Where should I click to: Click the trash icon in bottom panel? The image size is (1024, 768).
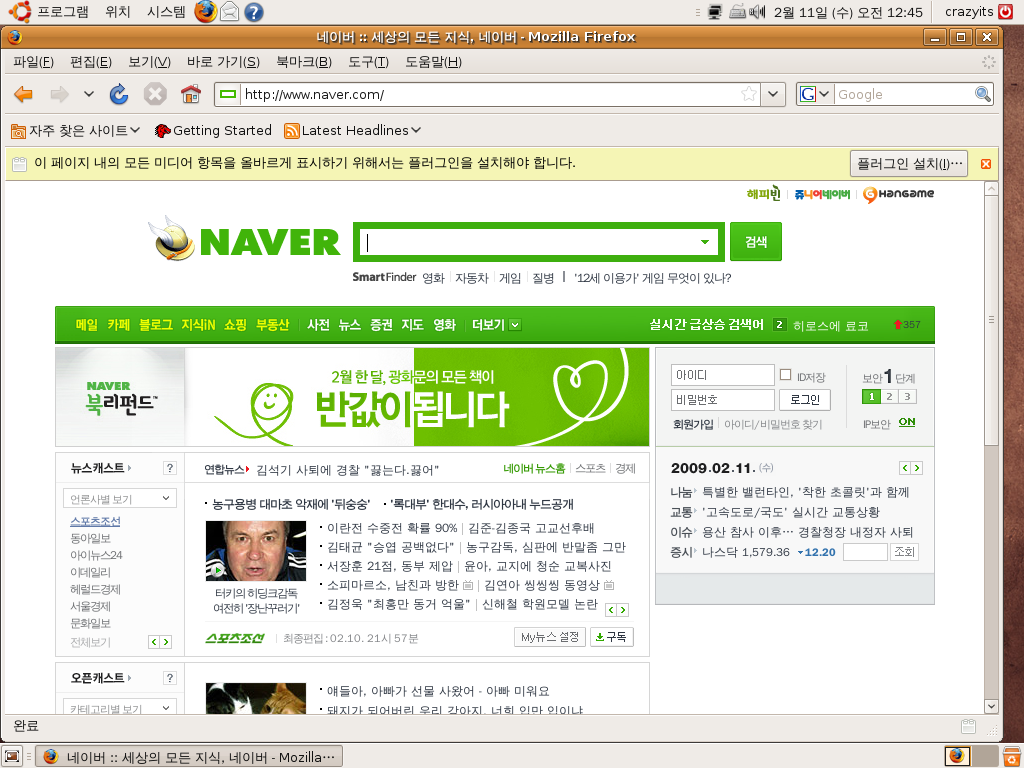(1012, 756)
